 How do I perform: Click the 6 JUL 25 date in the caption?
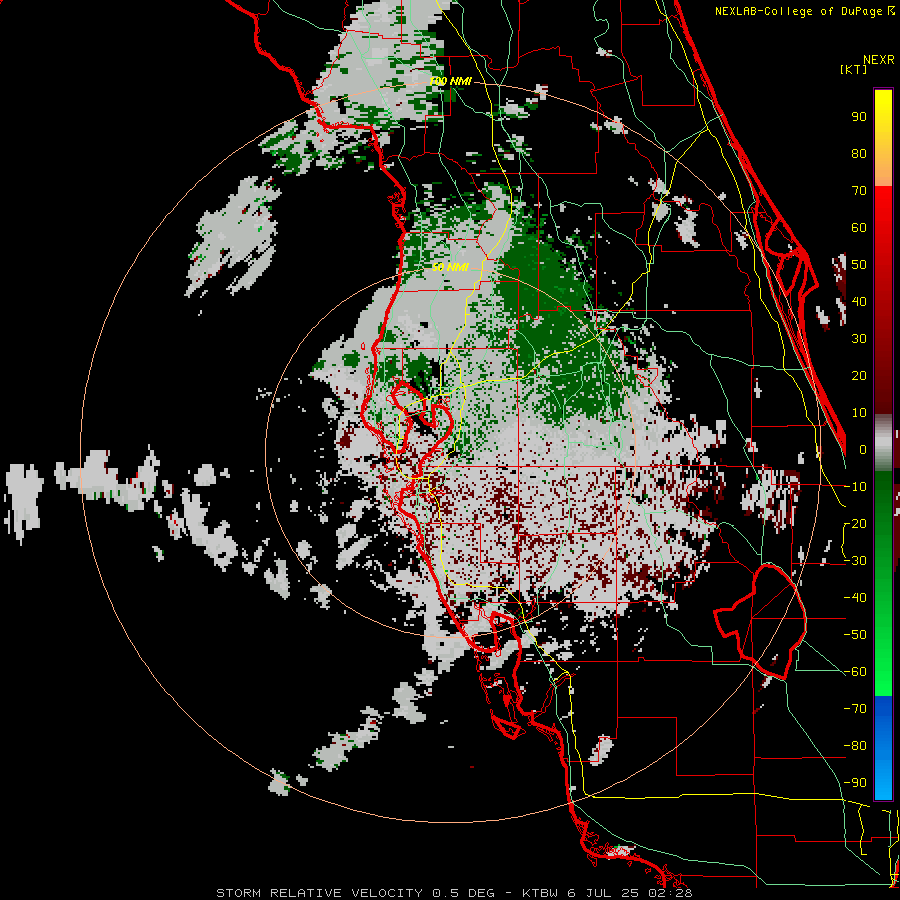point(603,893)
